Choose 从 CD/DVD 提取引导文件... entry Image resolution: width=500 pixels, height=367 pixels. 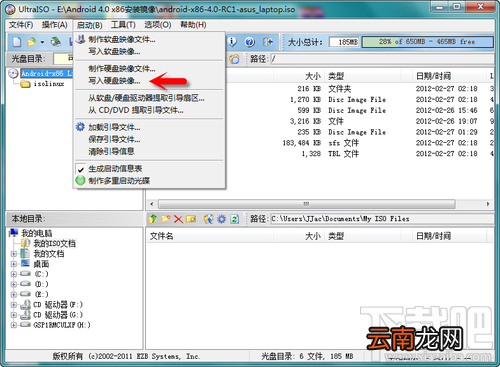[136, 110]
